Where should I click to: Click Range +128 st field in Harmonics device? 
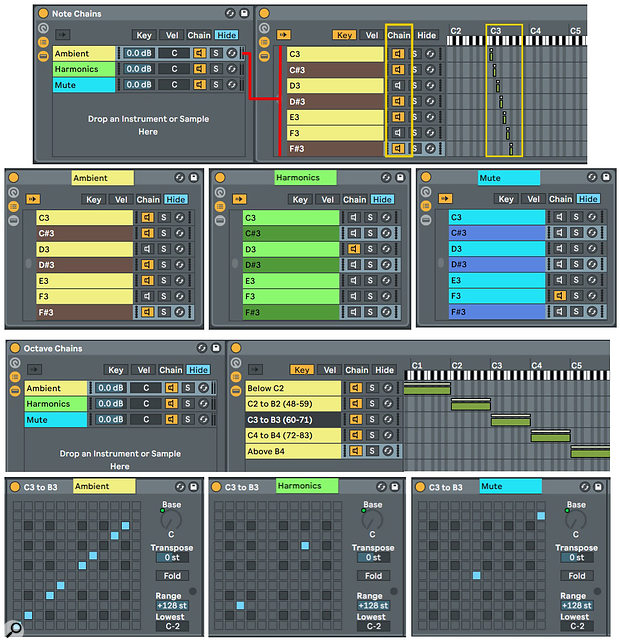tap(373, 605)
